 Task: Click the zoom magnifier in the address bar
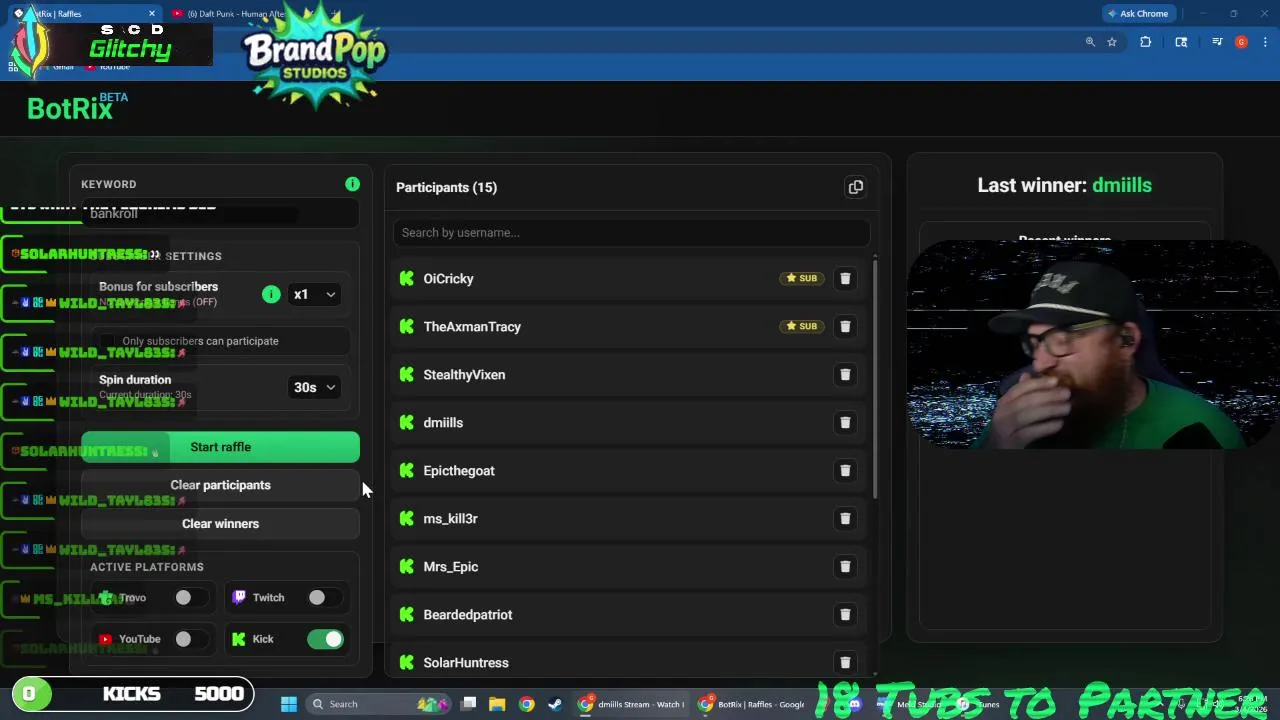coord(1090,42)
